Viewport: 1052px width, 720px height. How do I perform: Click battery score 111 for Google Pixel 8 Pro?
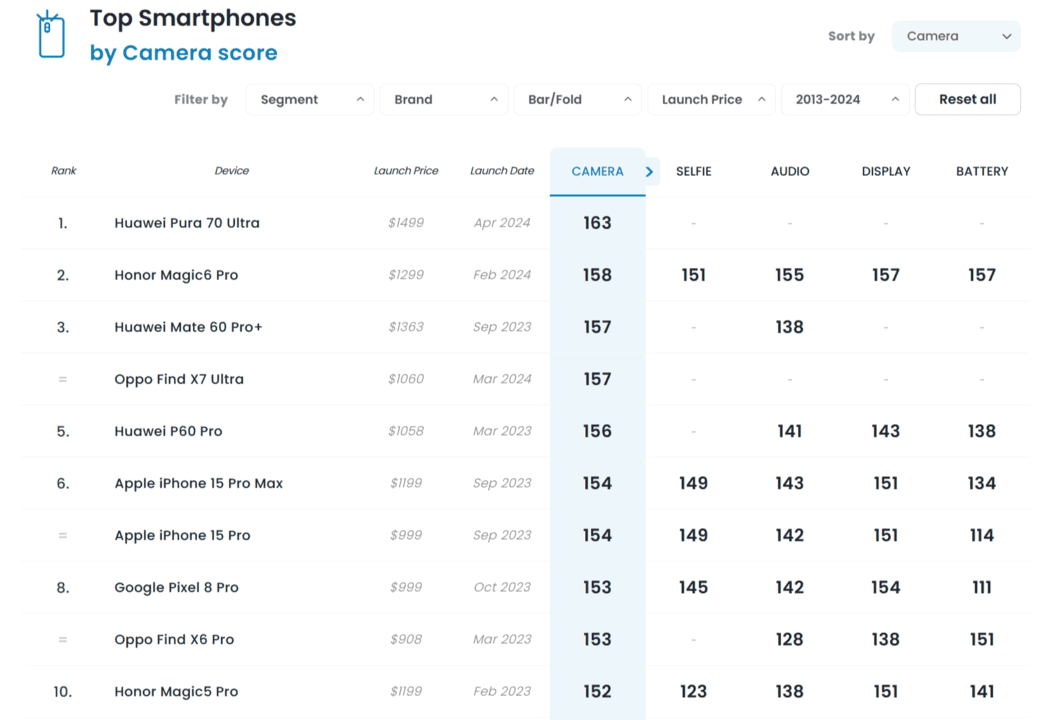pyautogui.click(x=982, y=588)
